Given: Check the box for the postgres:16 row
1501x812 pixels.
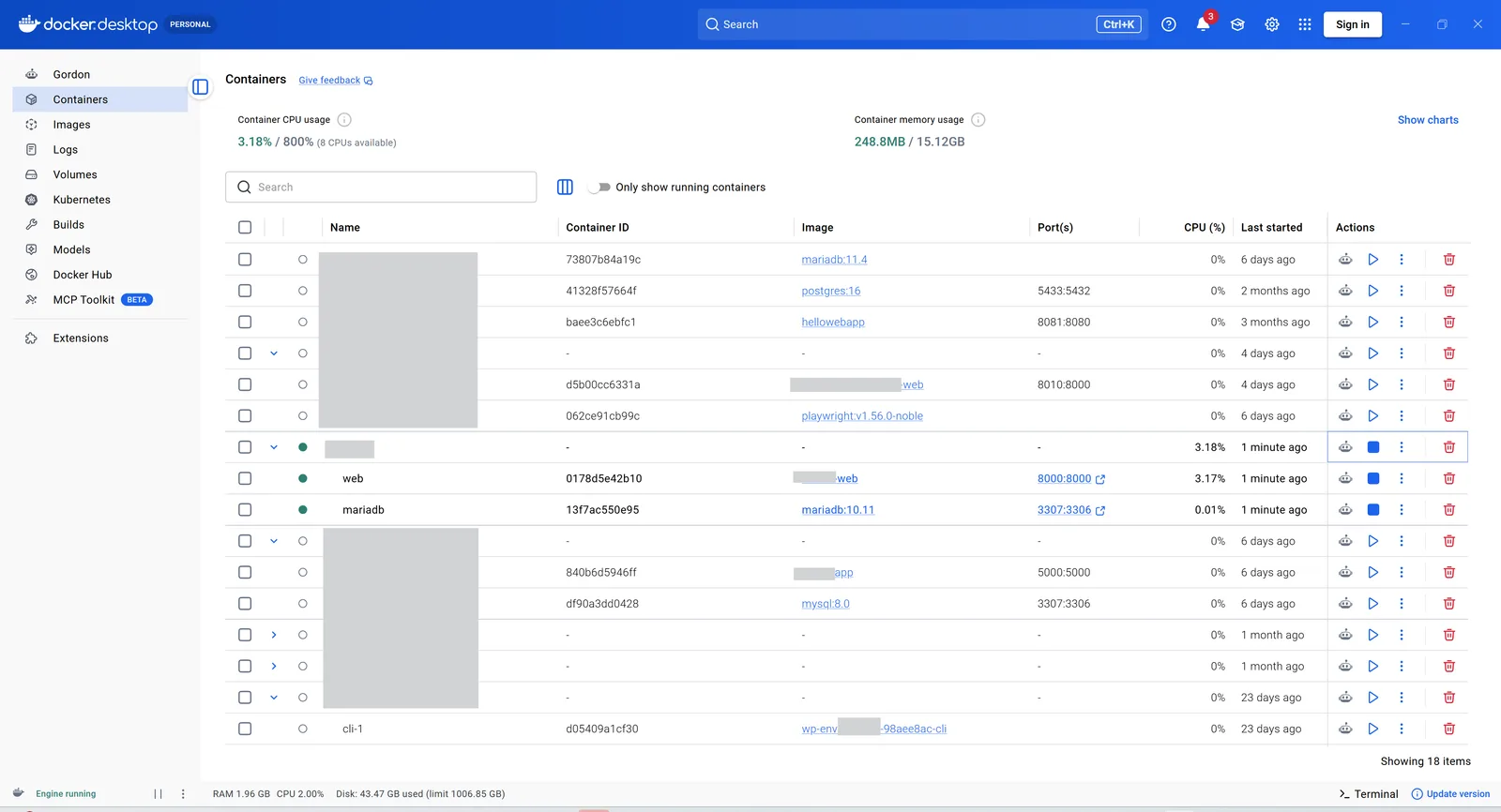Looking at the screenshot, I should tap(245, 291).
